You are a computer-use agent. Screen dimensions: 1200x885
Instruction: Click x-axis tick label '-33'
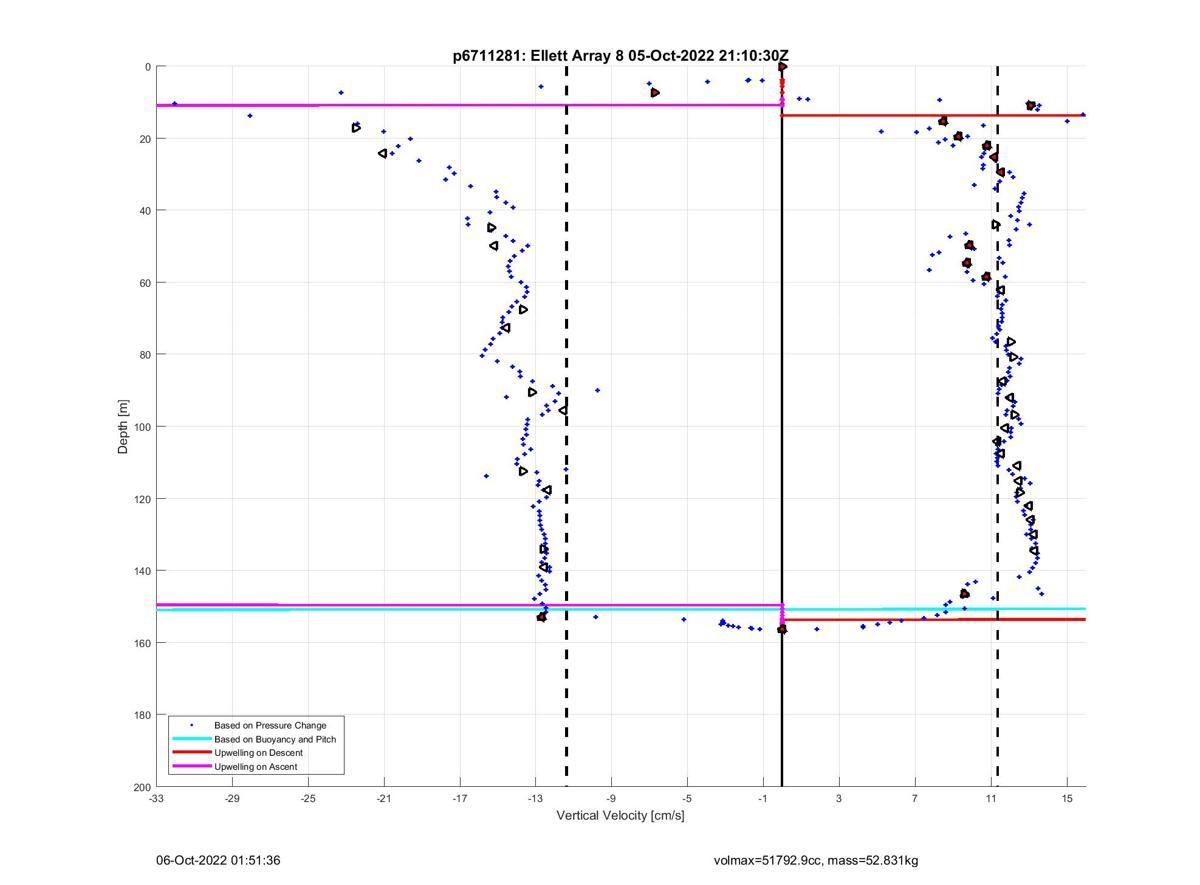pyautogui.click(x=156, y=798)
